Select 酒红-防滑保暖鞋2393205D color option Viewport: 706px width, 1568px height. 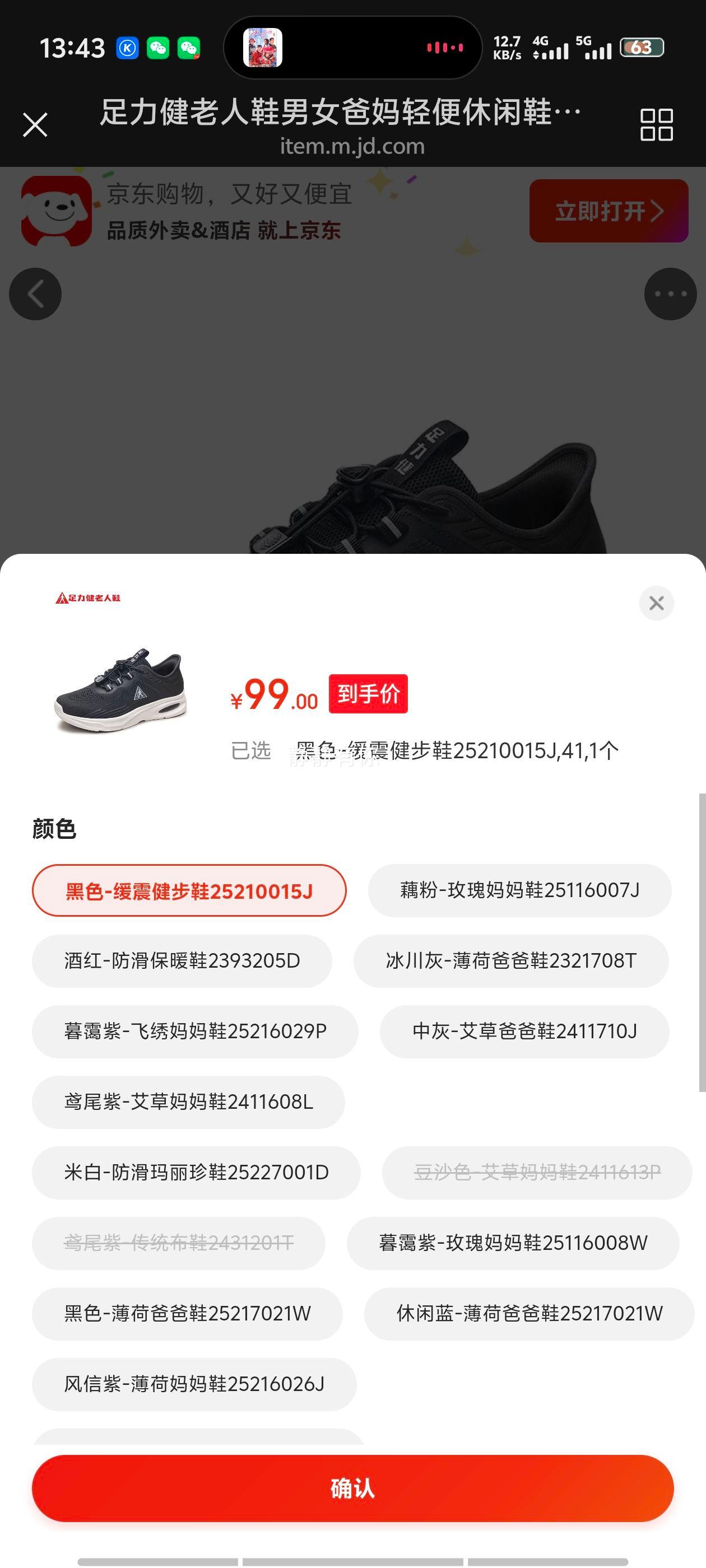[182, 961]
